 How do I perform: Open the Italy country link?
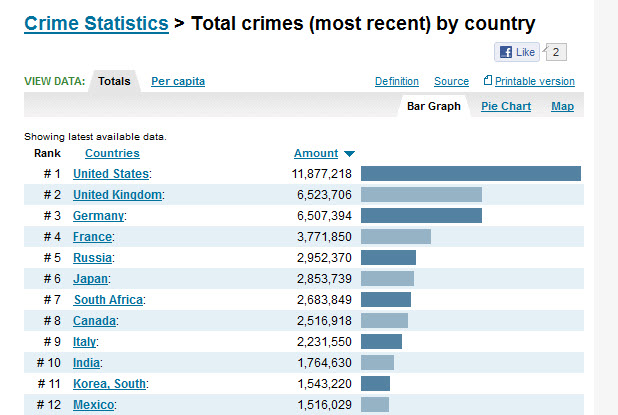[x=84, y=342]
